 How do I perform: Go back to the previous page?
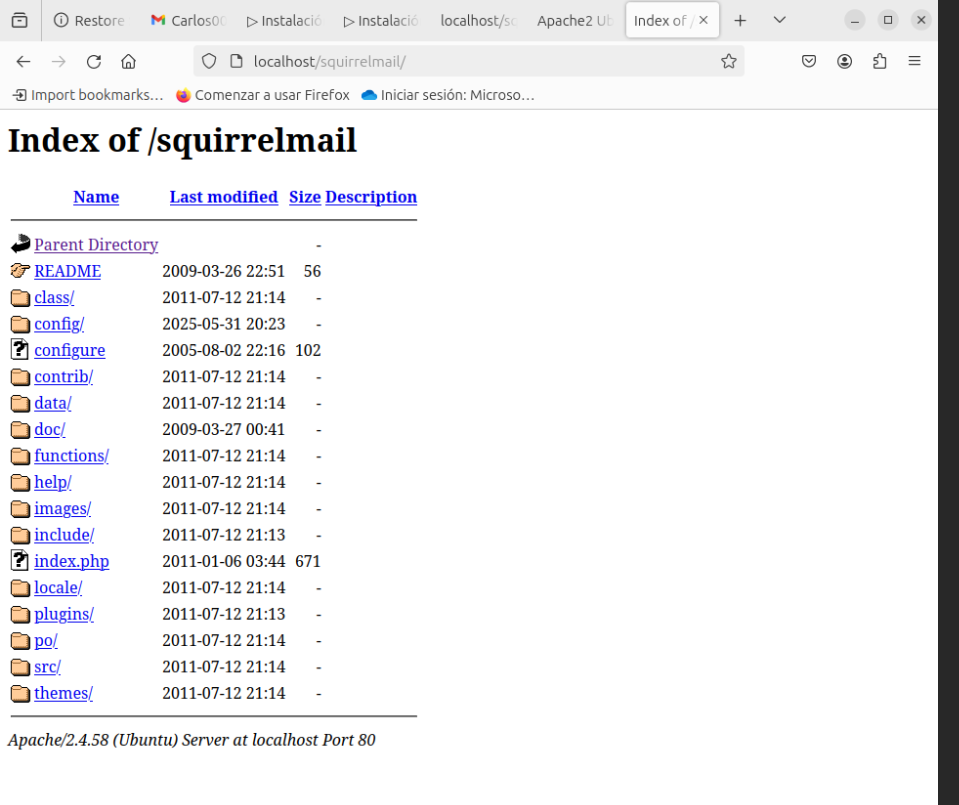23,61
